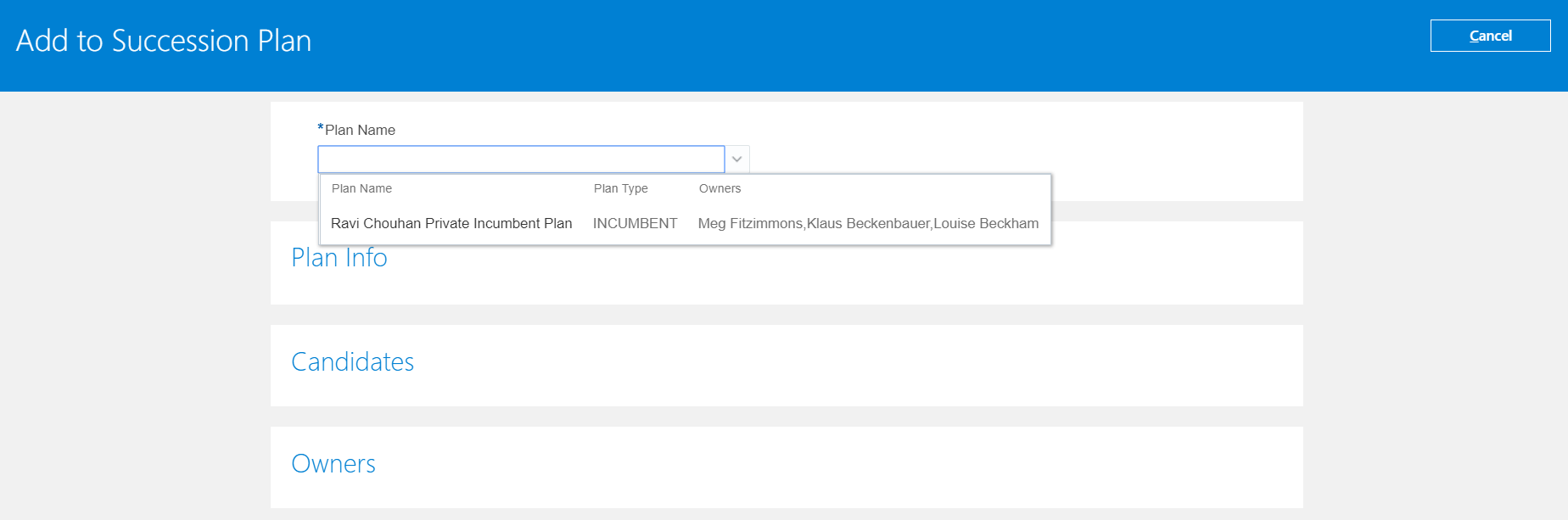Click the INCUMBENT plan type cell
Image resolution: width=1568 pixels, height=520 pixels.
pos(635,223)
